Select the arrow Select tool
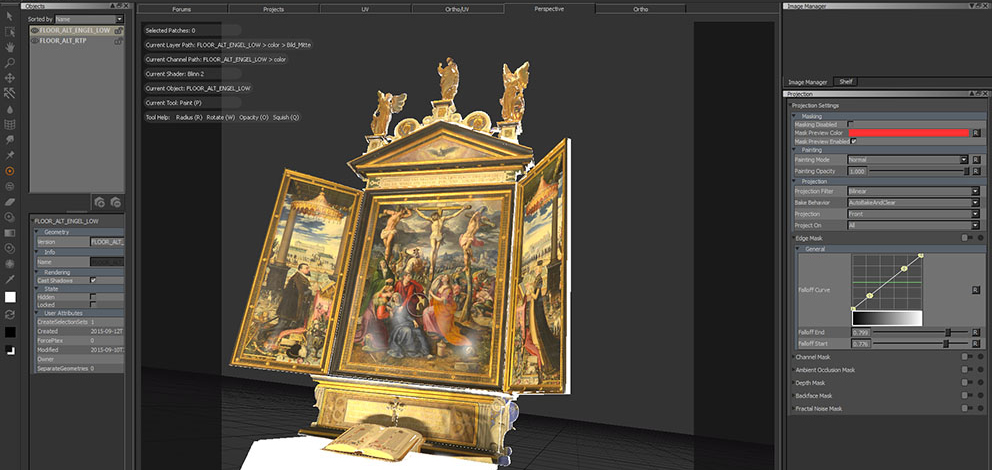992x470 pixels. 10,16
